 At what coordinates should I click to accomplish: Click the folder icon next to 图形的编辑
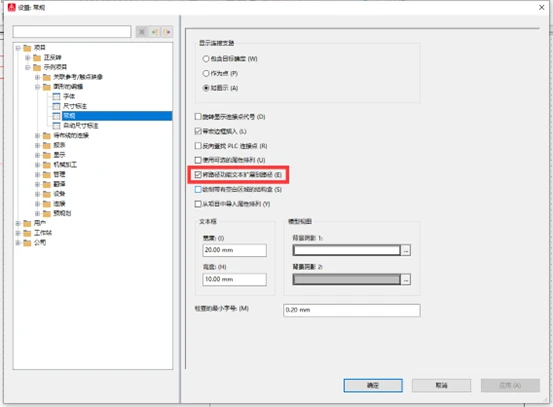click(47, 87)
